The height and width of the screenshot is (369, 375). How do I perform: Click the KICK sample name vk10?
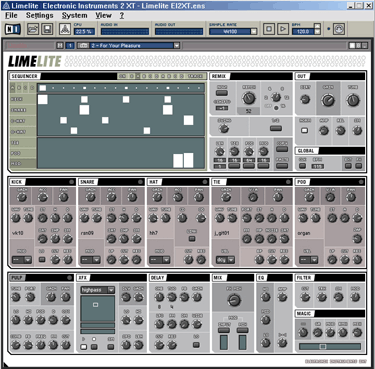pyautogui.click(x=17, y=233)
